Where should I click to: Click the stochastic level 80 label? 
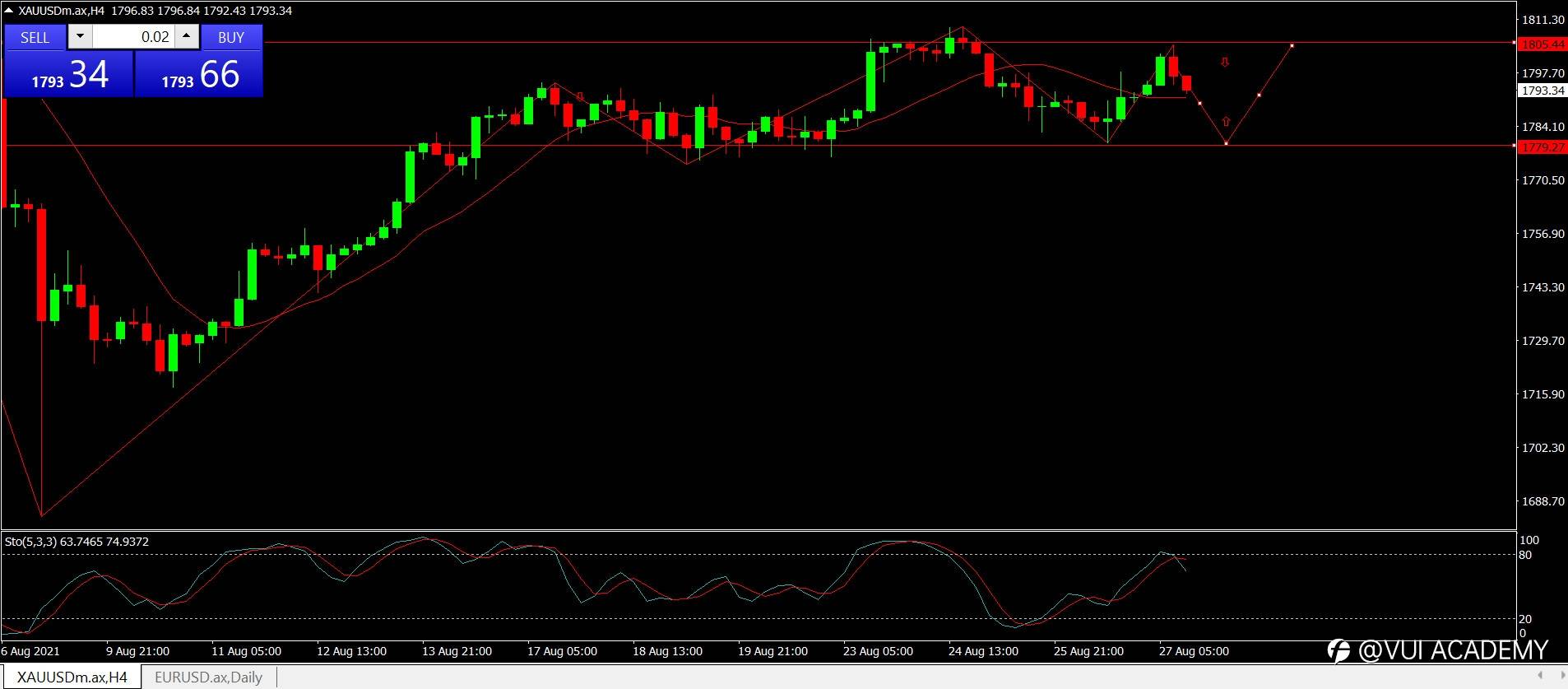coord(1525,555)
